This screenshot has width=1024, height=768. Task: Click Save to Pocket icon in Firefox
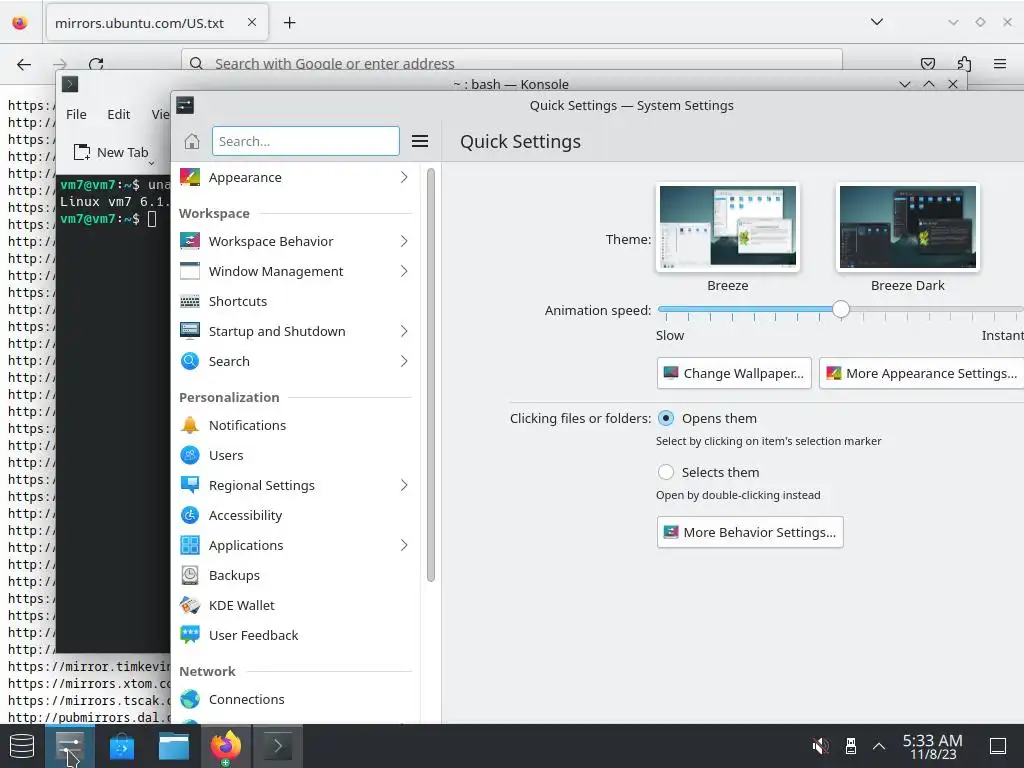928,64
